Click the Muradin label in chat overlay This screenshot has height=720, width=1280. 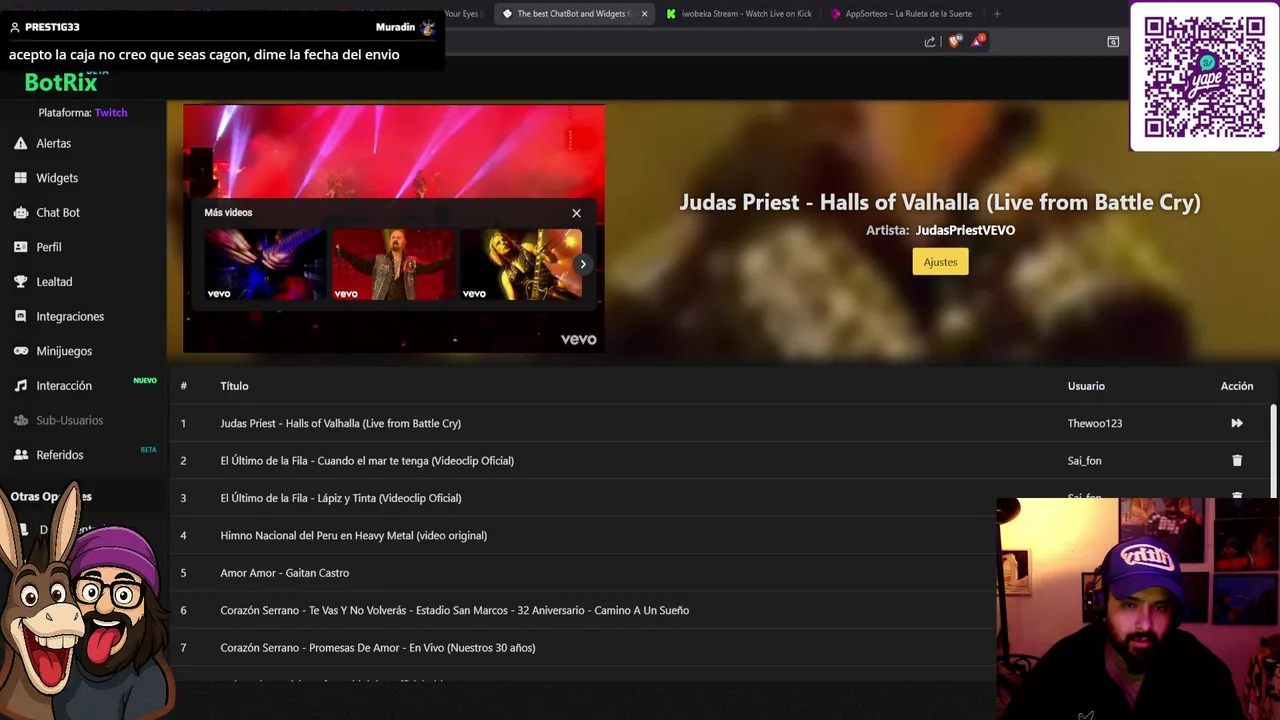tap(395, 27)
